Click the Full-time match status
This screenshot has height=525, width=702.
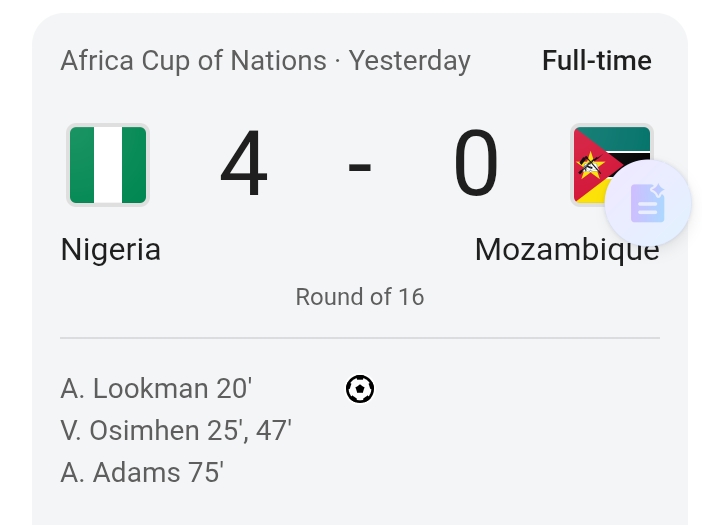point(596,61)
